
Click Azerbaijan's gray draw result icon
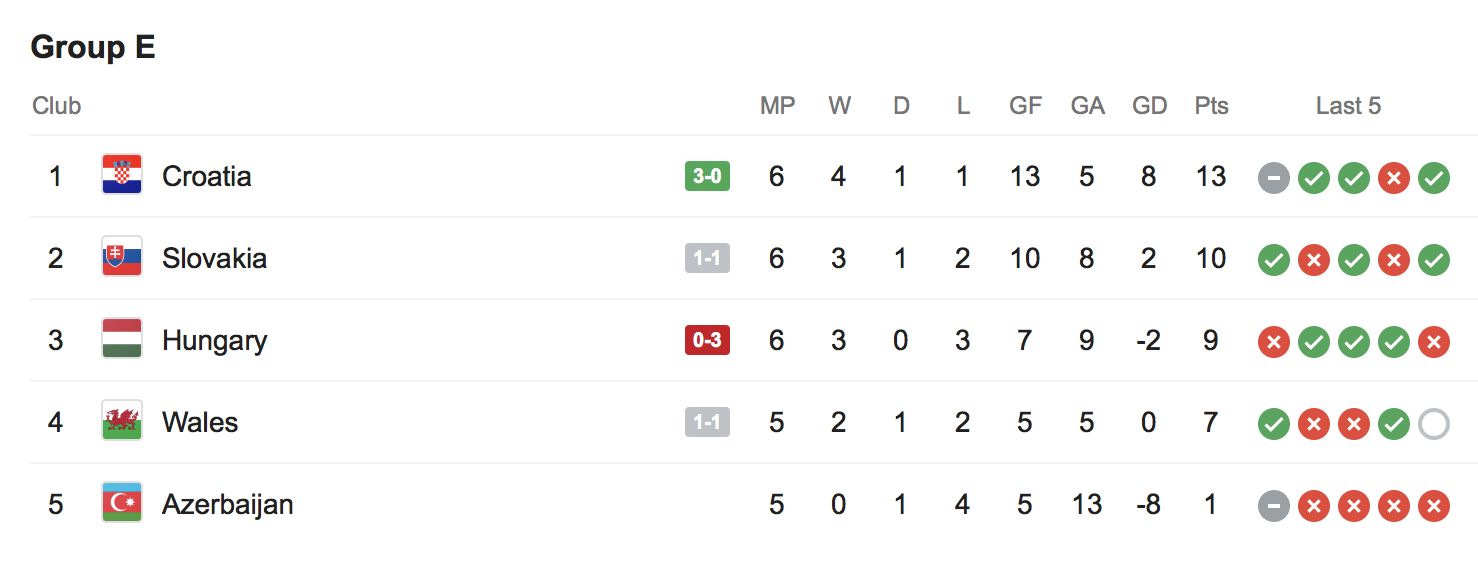[x=1273, y=507]
